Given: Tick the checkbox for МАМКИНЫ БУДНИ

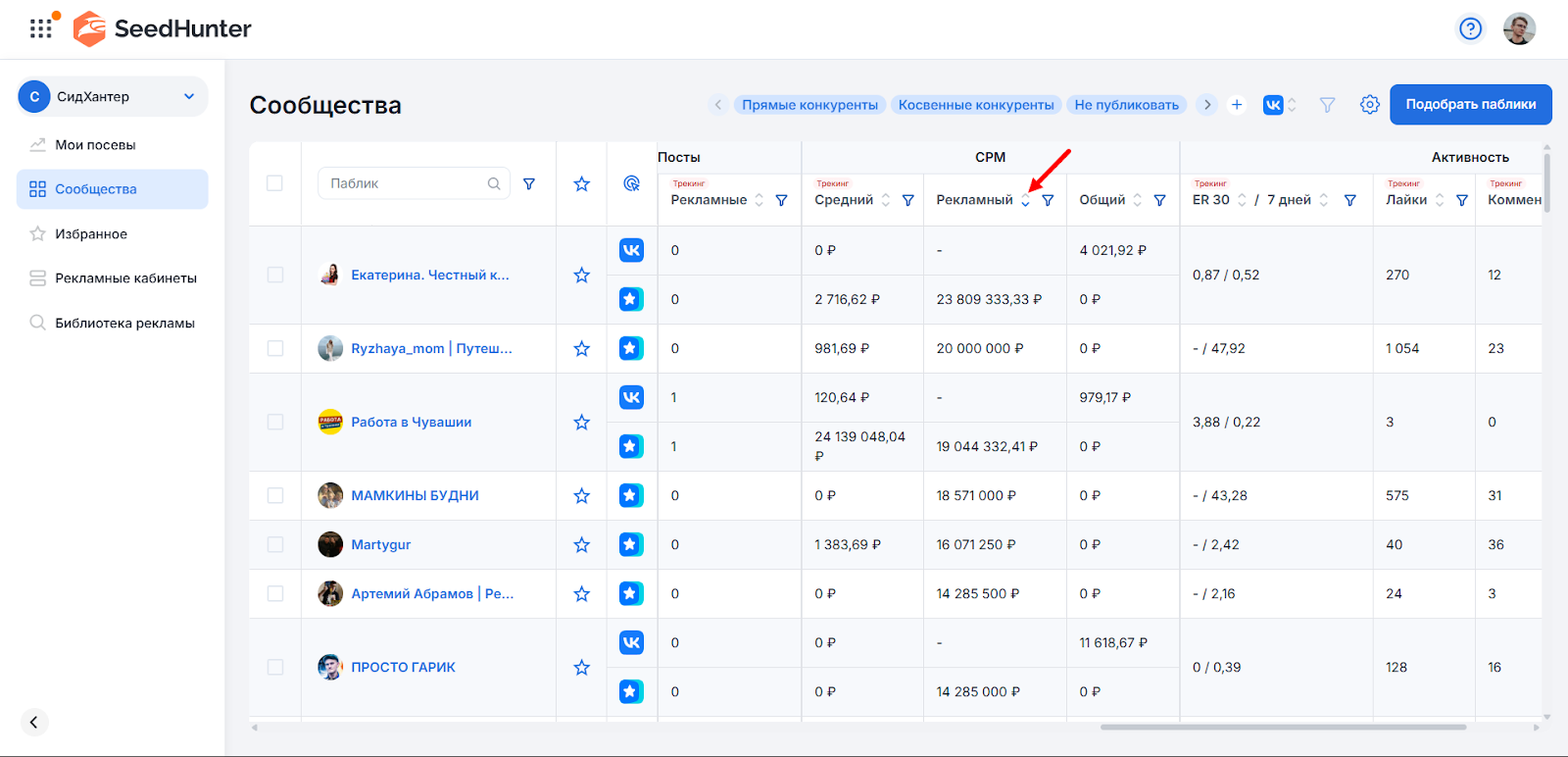Looking at the screenshot, I should [x=275, y=496].
